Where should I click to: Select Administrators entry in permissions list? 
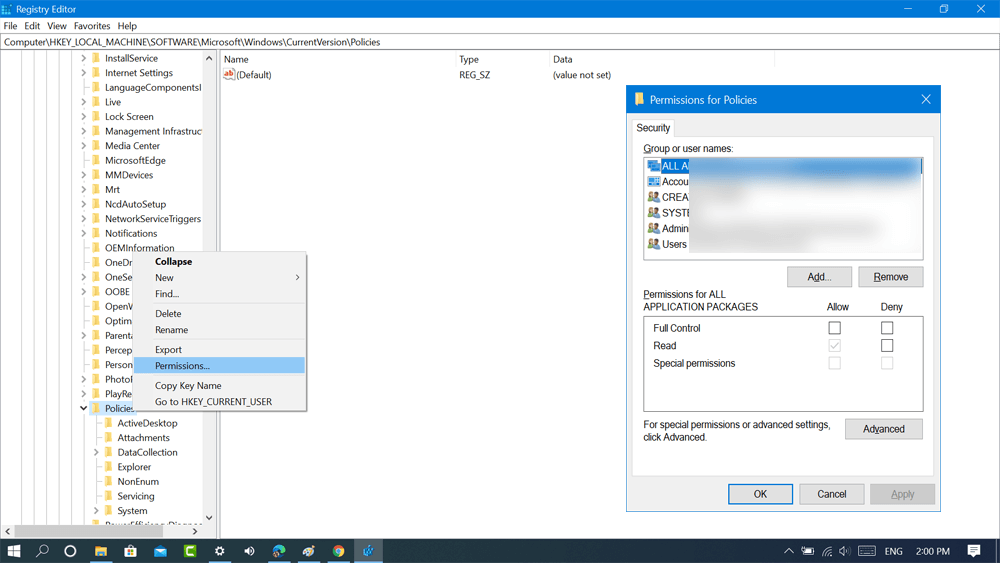[783, 228]
